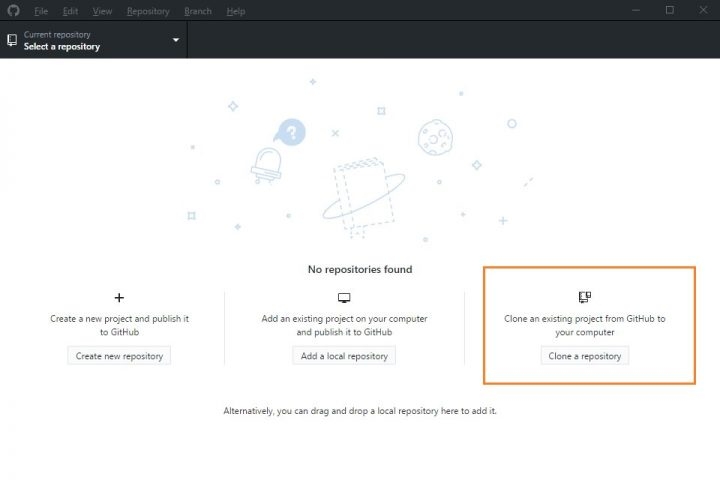Click the Create new repository button
The width and height of the screenshot is (720, 495).
click(119, 356)
